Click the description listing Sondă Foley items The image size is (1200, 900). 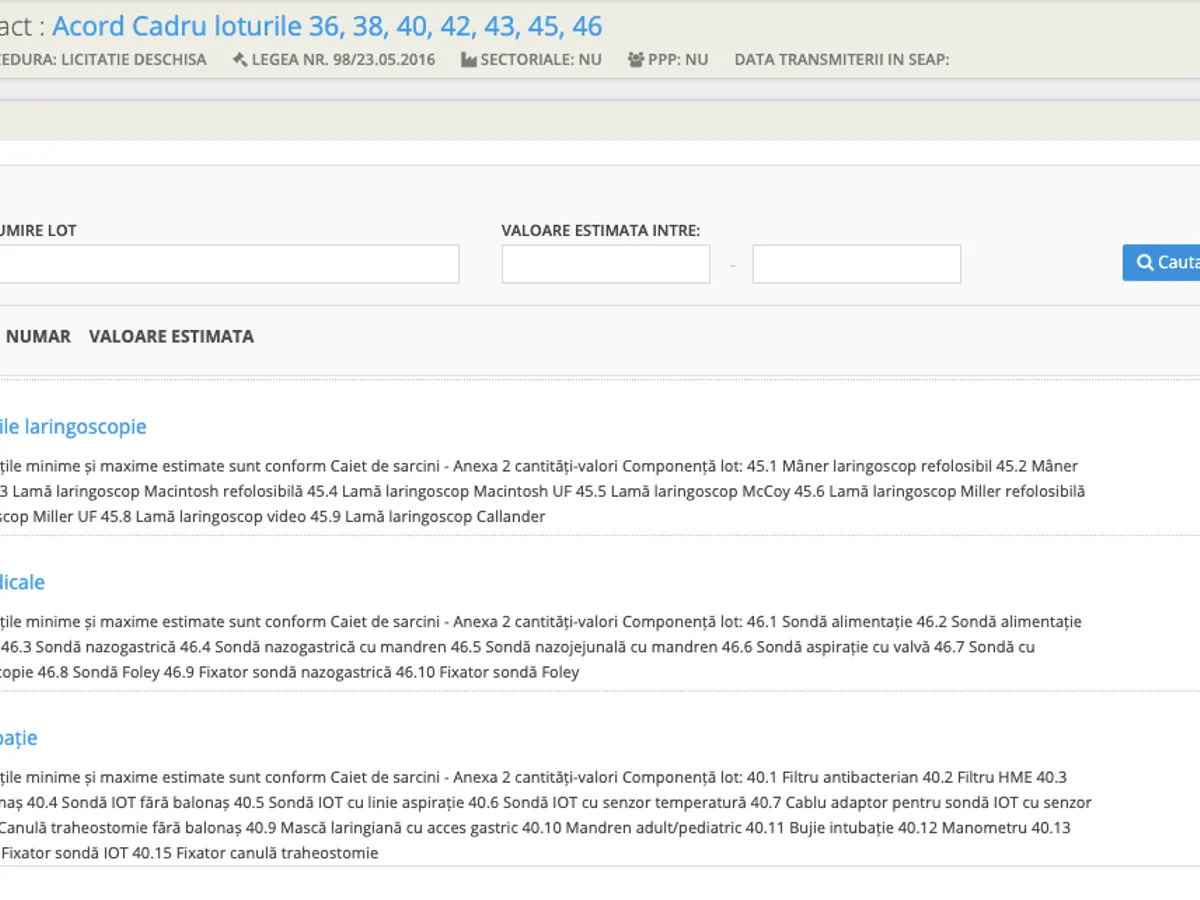click(x=540, y=647)
